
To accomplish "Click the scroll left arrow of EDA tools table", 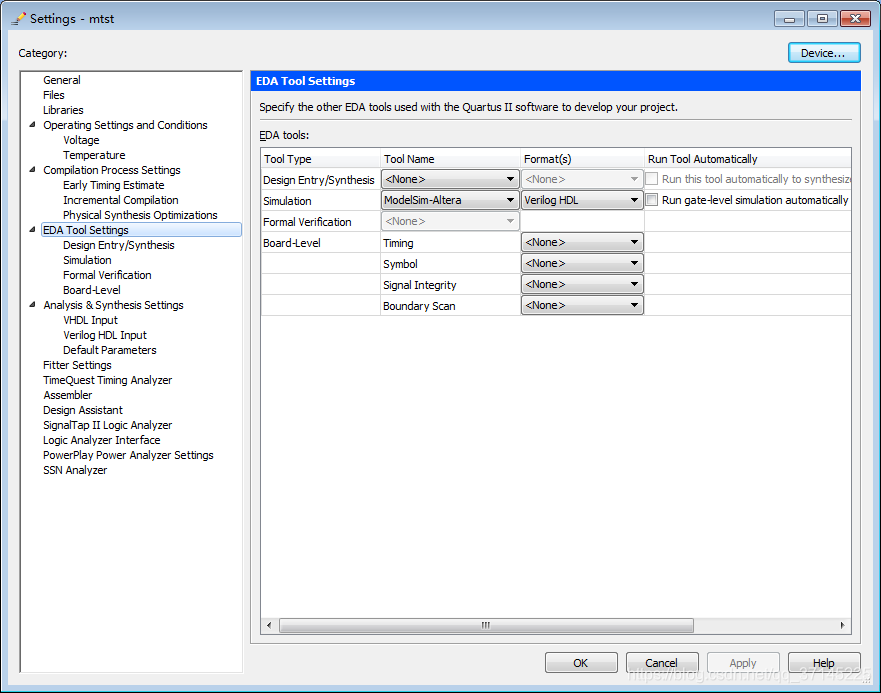I will (x=269, y=625).
